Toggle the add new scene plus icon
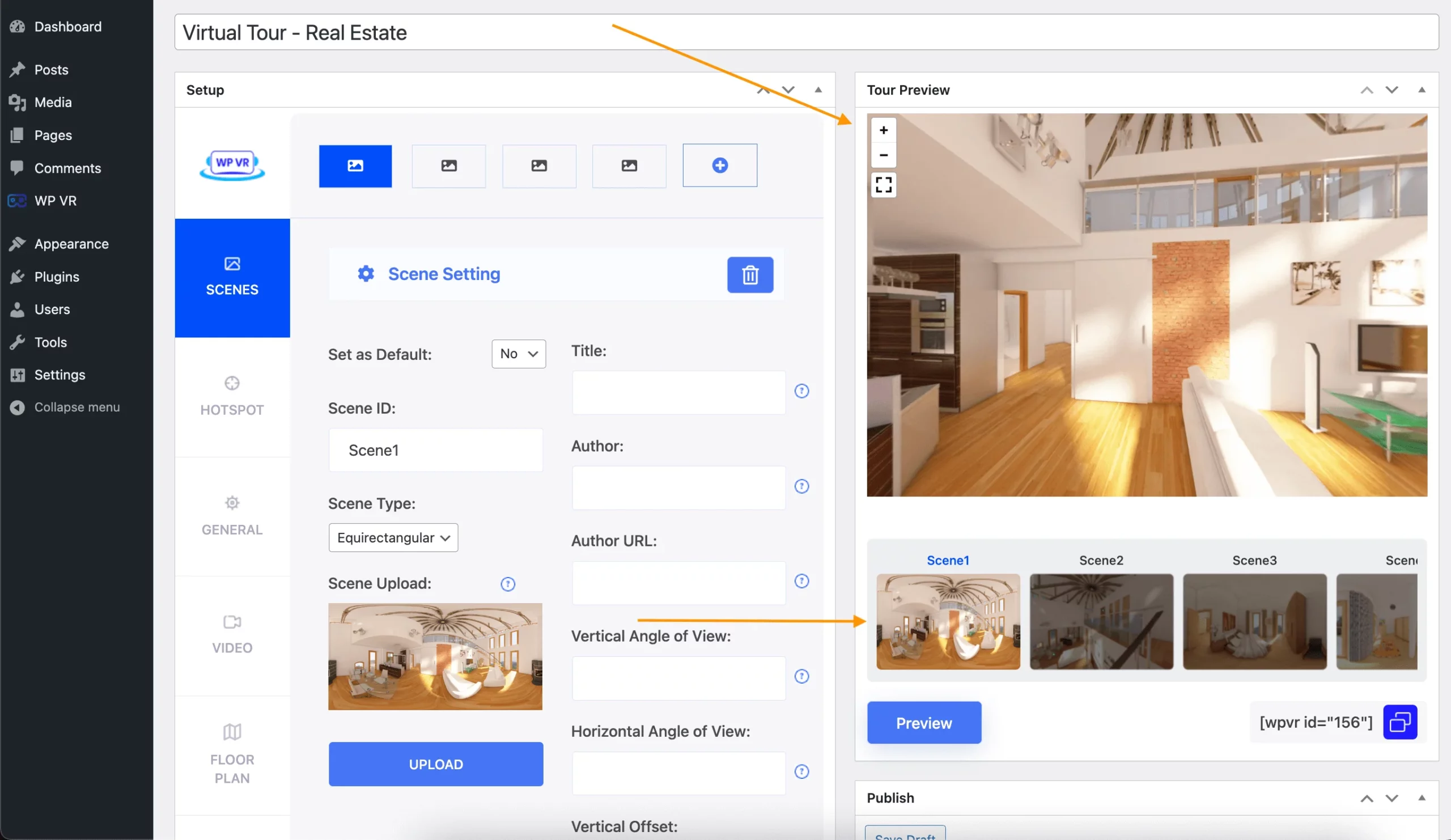 [x=719, y=165]
